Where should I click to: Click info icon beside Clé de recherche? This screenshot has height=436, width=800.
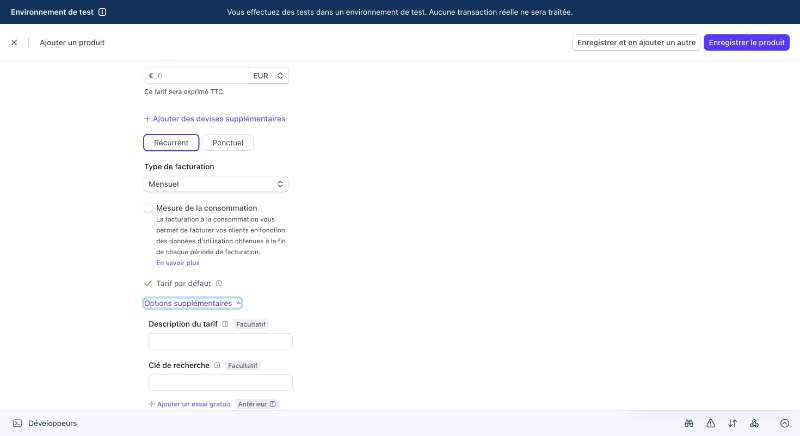217,366
